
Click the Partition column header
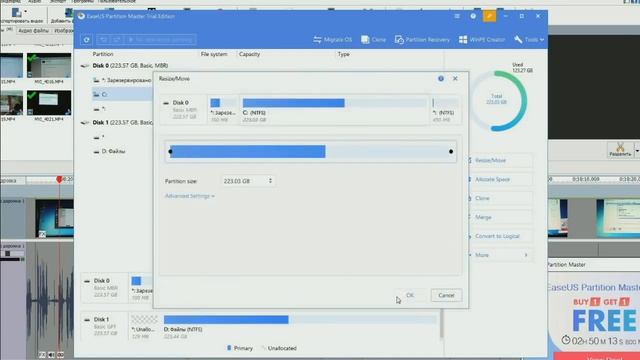pos(103,54)
